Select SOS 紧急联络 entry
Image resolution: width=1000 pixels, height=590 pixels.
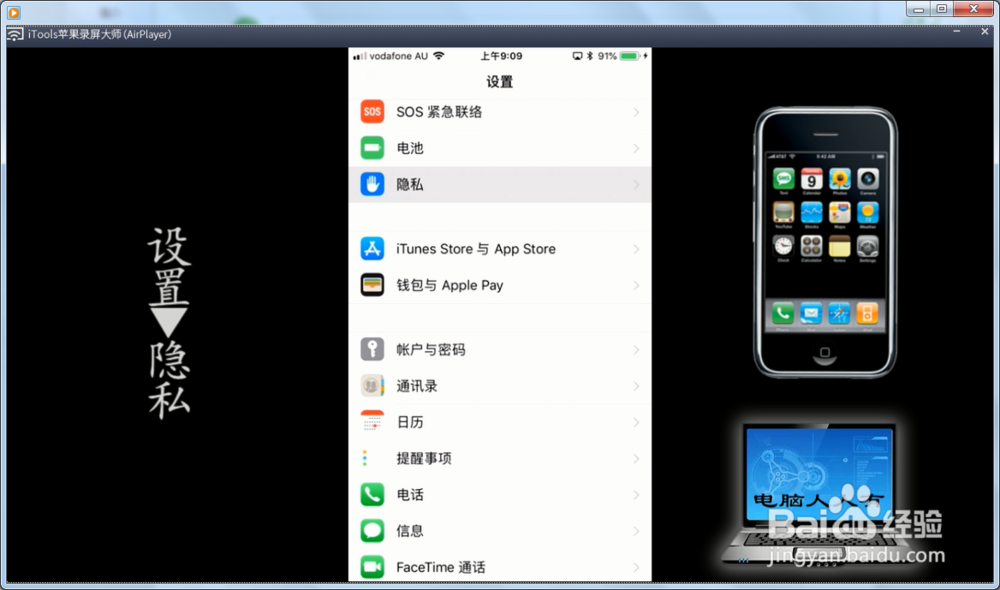500,112
